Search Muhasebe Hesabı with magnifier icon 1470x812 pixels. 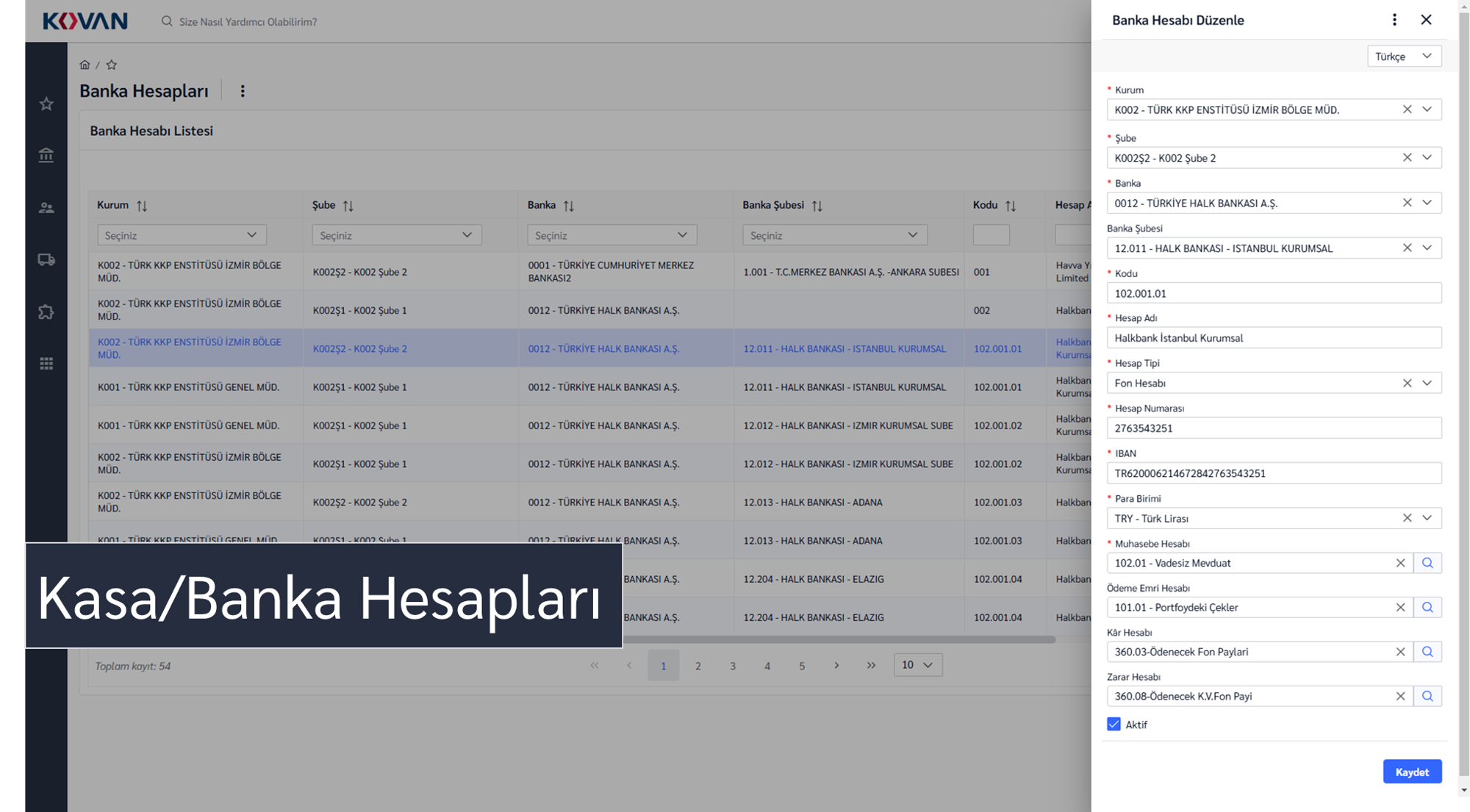pos(1427,563)
